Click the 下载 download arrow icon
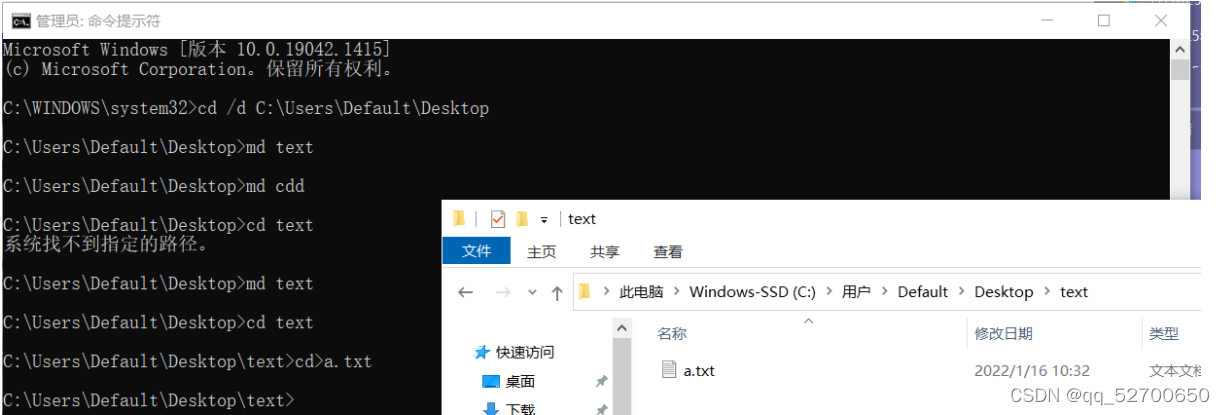The width and height of the screenshot is (1225, 415). coord(490,408)
